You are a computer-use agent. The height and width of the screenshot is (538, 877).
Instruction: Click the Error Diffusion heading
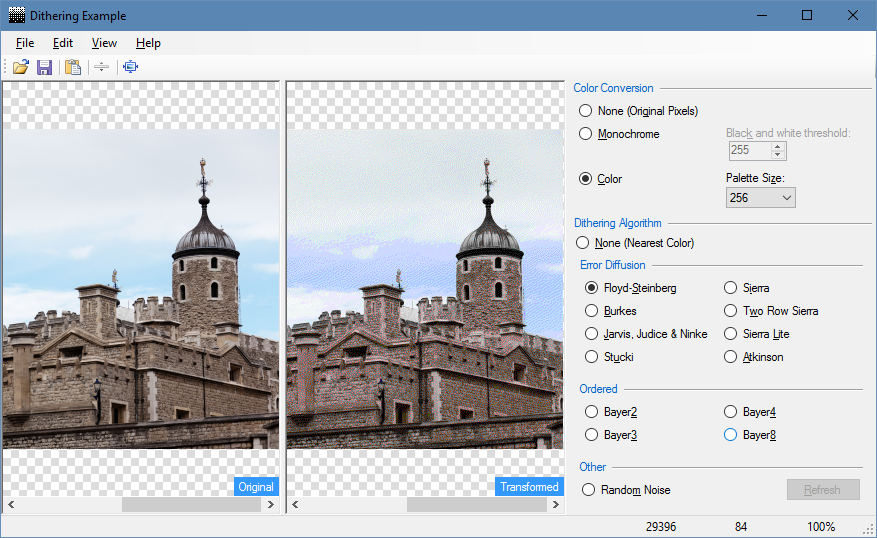[x=612, y=265]
